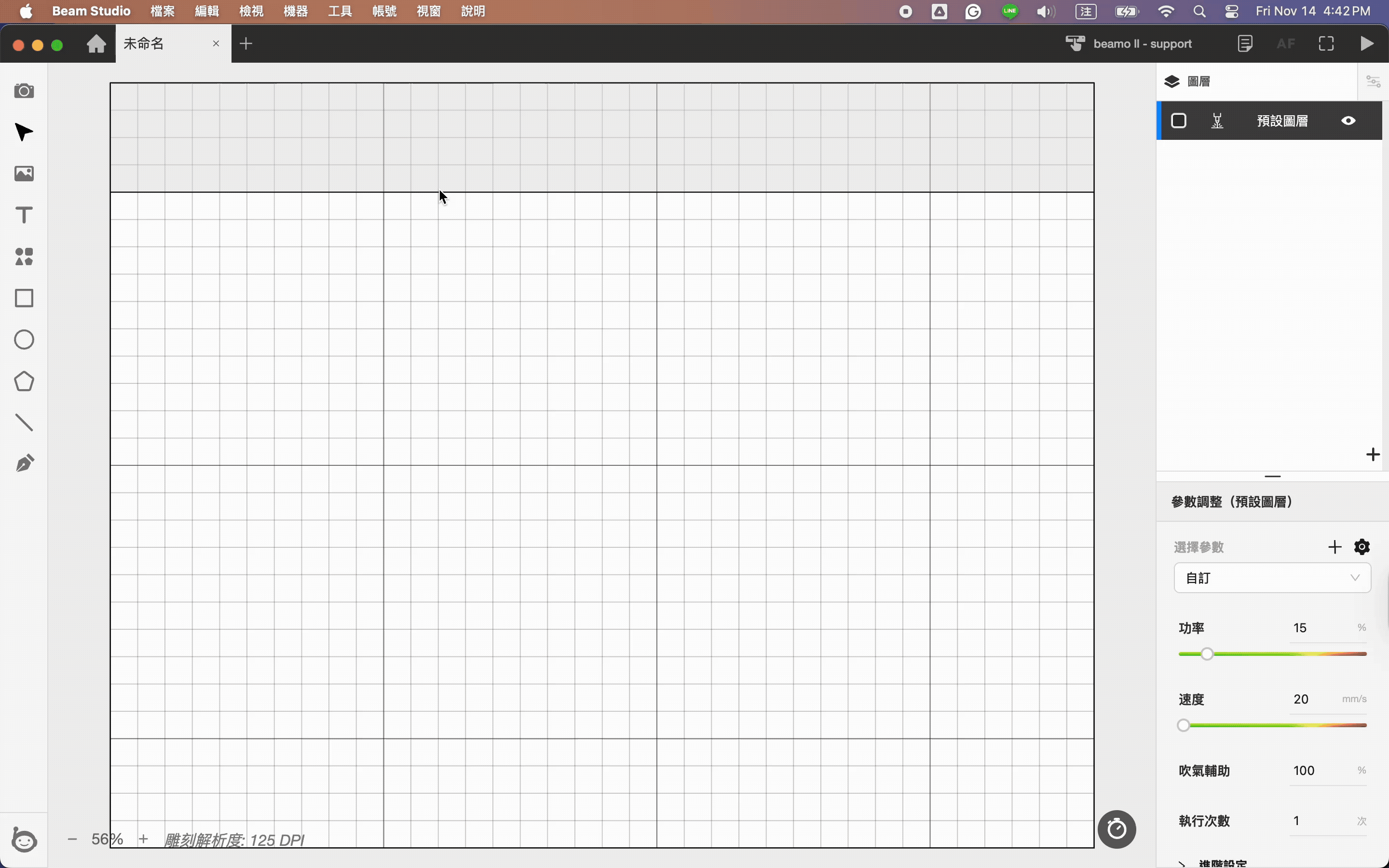This screenshot has width=1389, height=868.
Task: Open the 機器 menu
Action: tap(296, 12)
